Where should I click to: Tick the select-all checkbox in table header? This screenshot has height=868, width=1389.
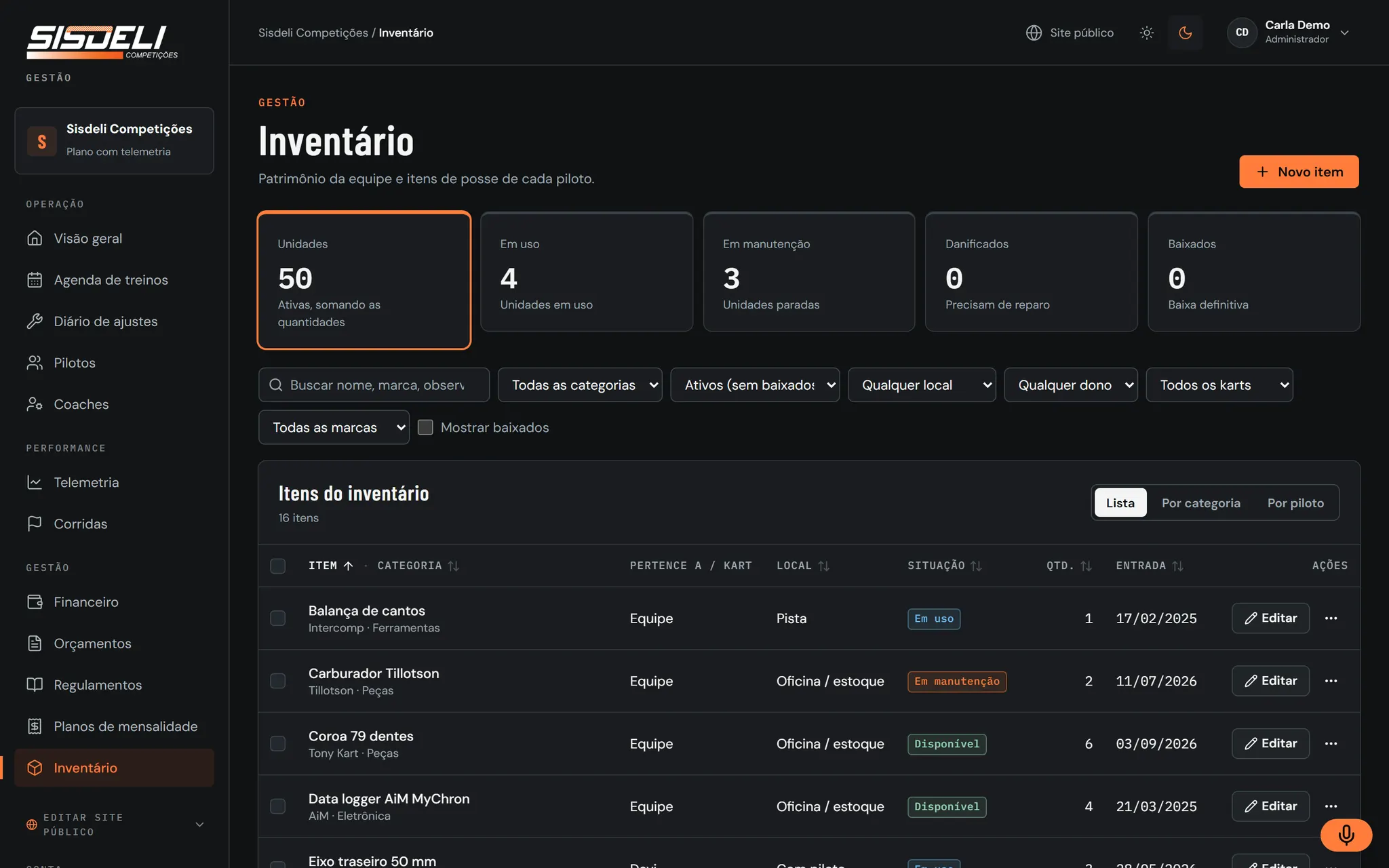coord(277,566)
